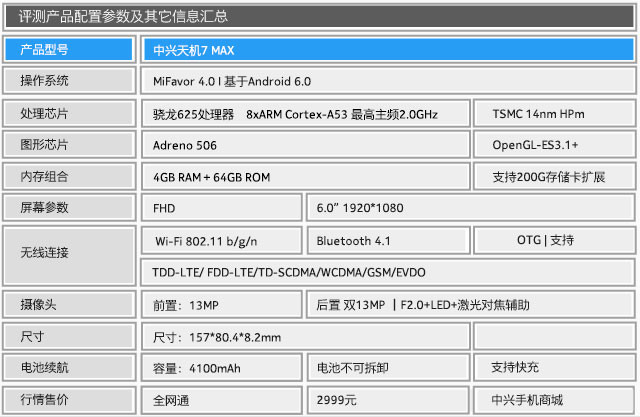
Task: Click the 4GB RAM + 64GB ROM cell
Action: tap(306, 177)
